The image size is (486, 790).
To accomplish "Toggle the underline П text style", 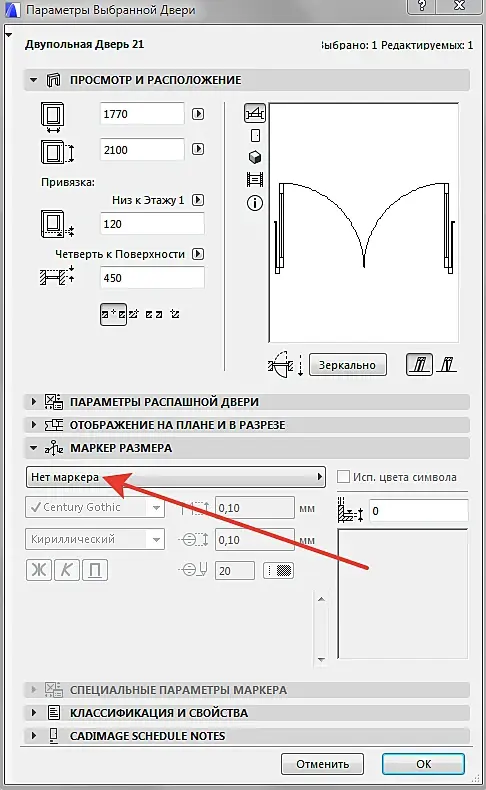I will pyautogui.click(x=95, y=570).
